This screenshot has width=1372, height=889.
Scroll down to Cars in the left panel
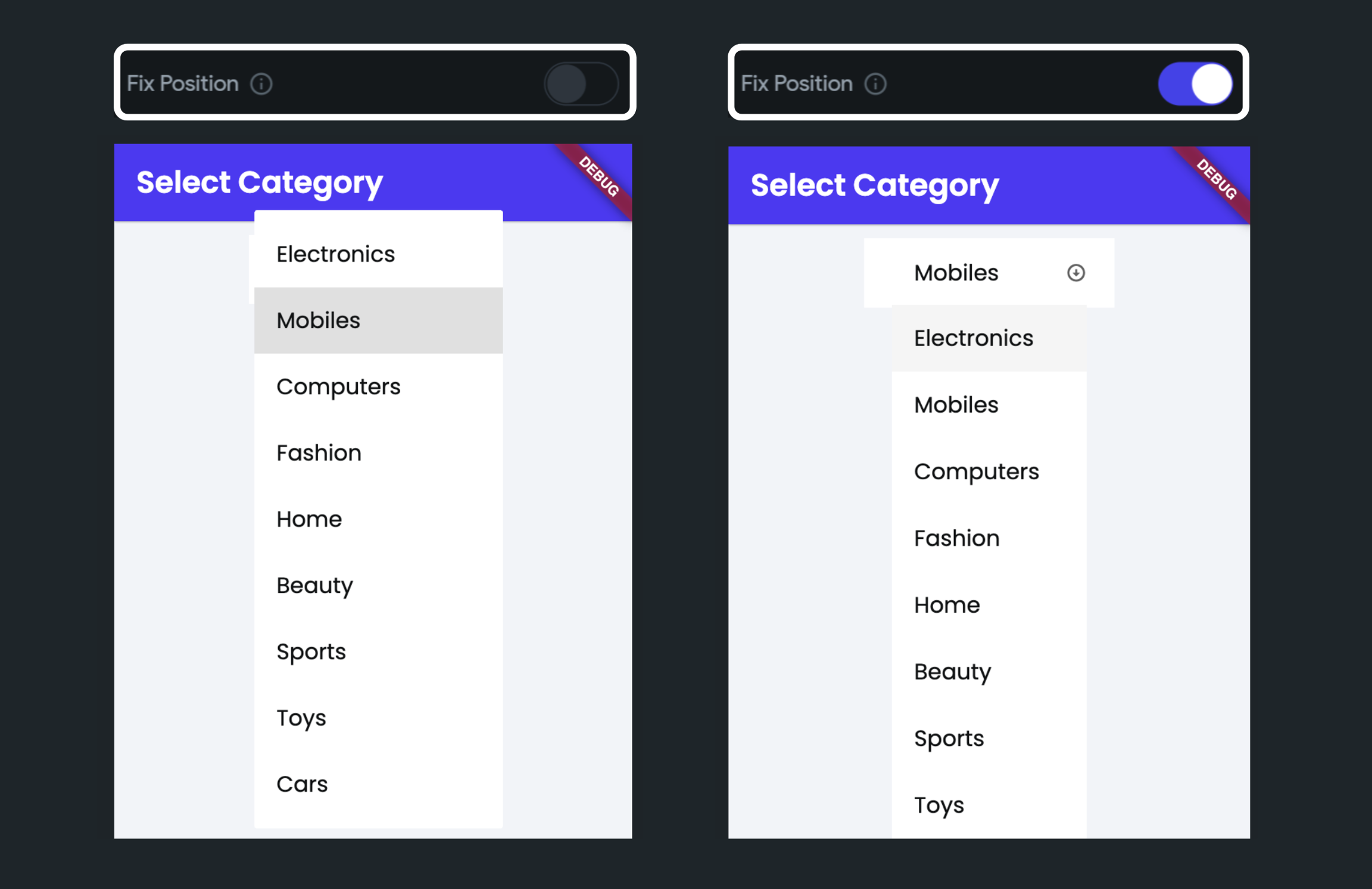[303, 782]
